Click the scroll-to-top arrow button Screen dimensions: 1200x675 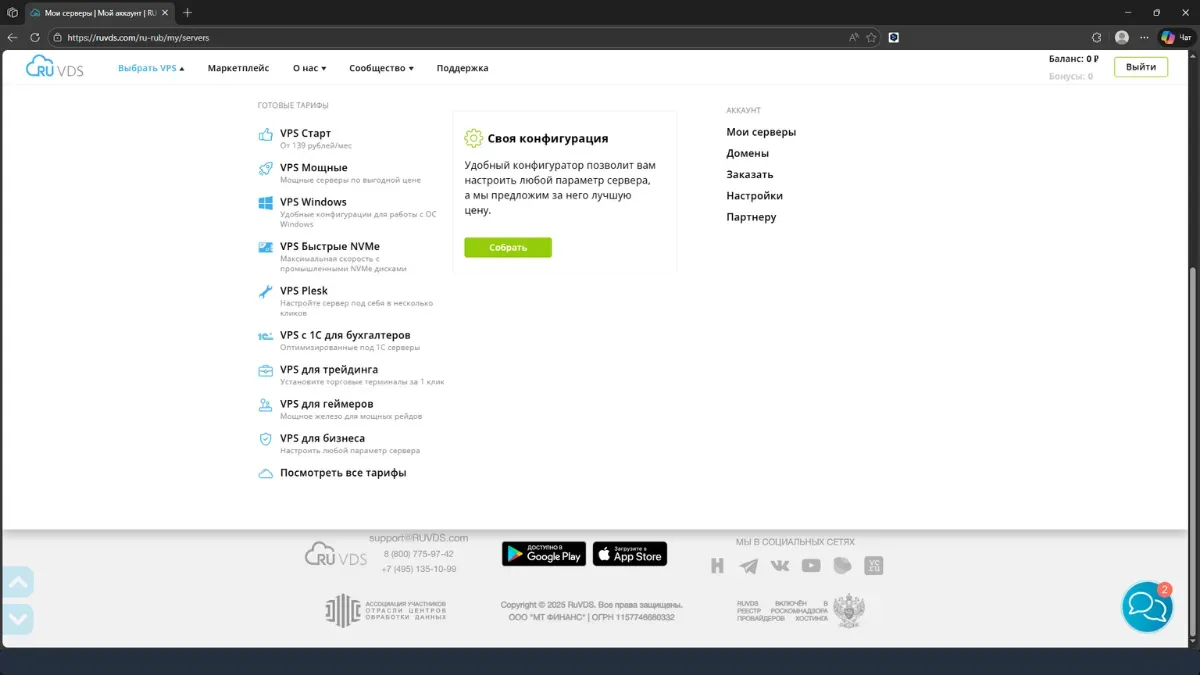pos(18,582)
